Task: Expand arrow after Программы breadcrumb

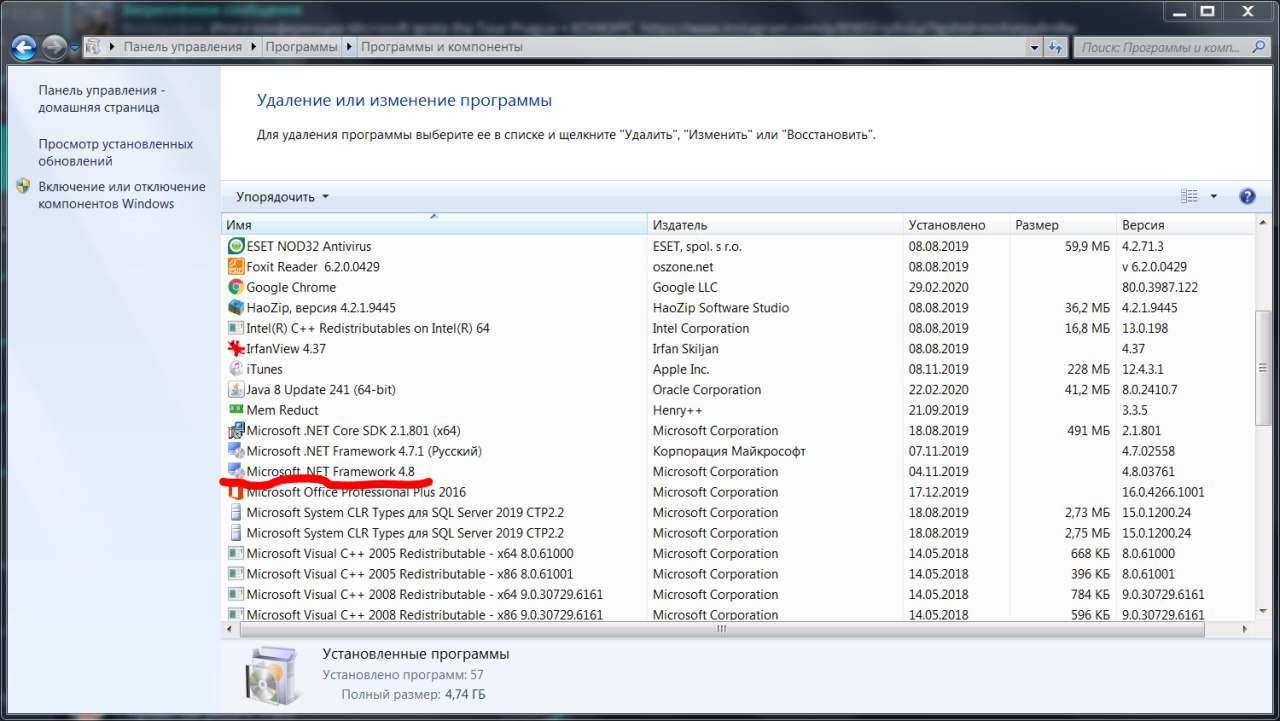Action: point(349,47)
